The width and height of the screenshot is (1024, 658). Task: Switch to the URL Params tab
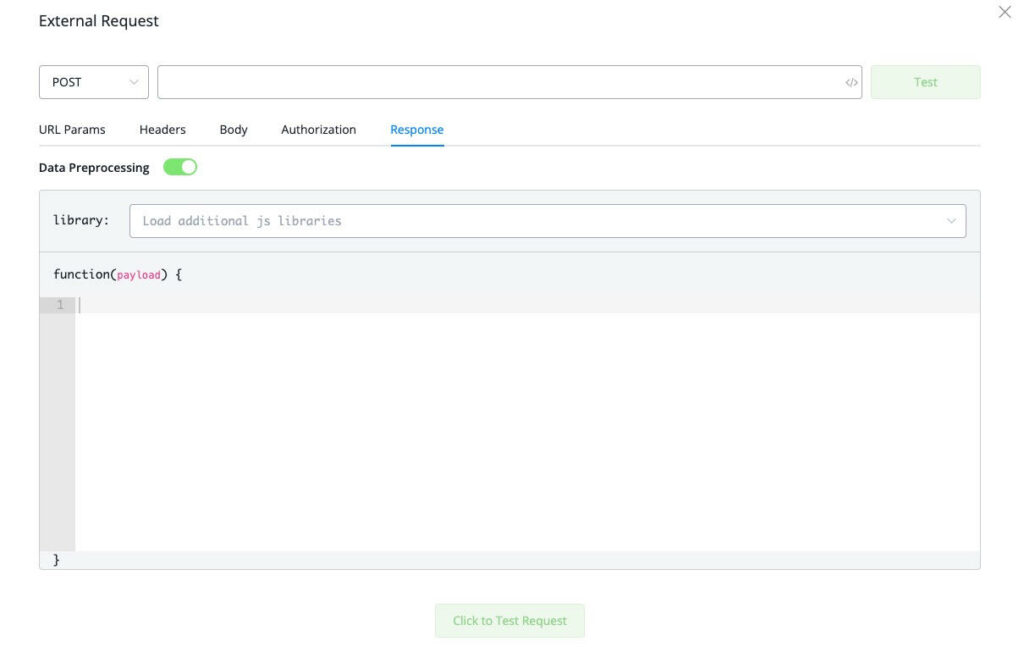pos(72,130)
